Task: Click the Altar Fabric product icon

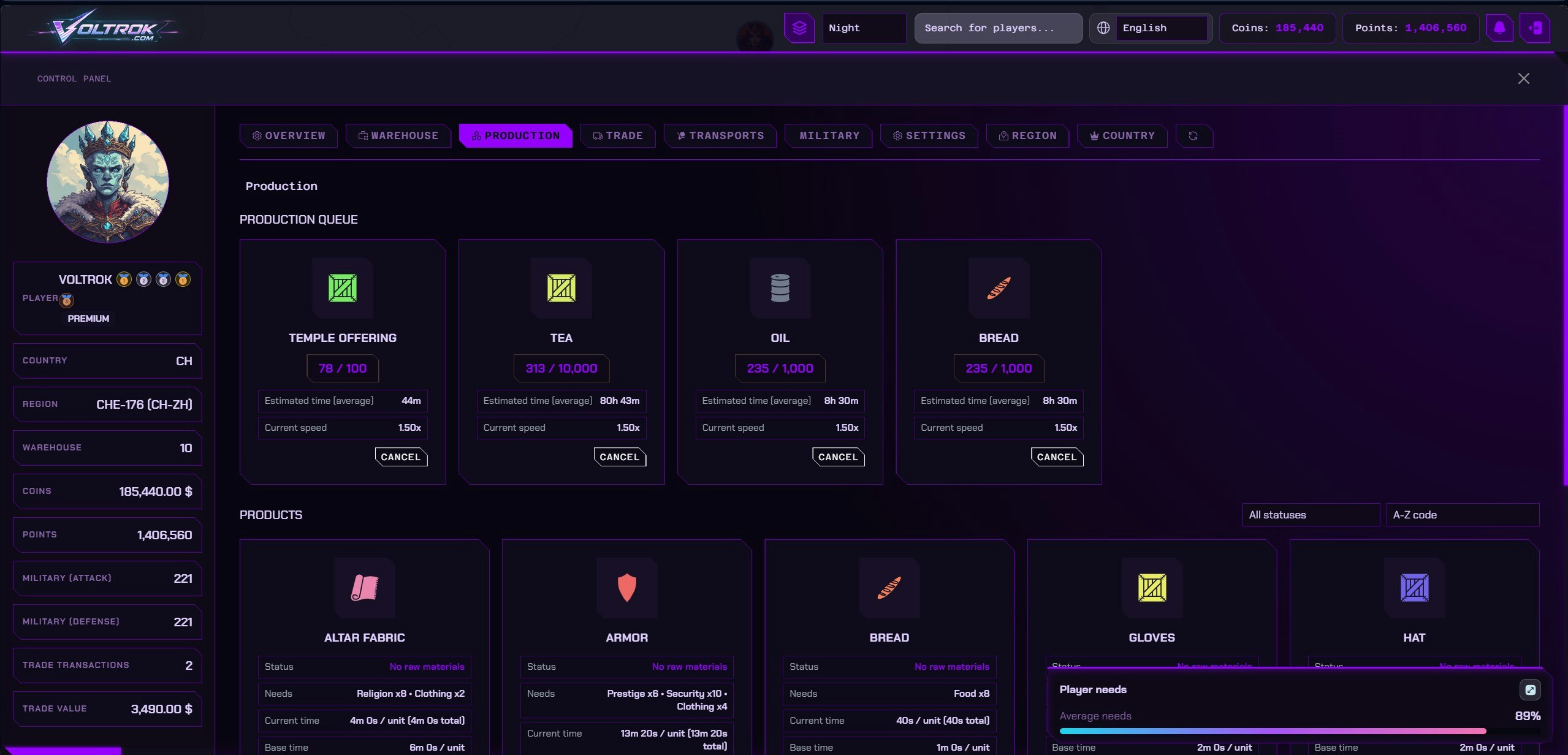Action: click(364, 588)
